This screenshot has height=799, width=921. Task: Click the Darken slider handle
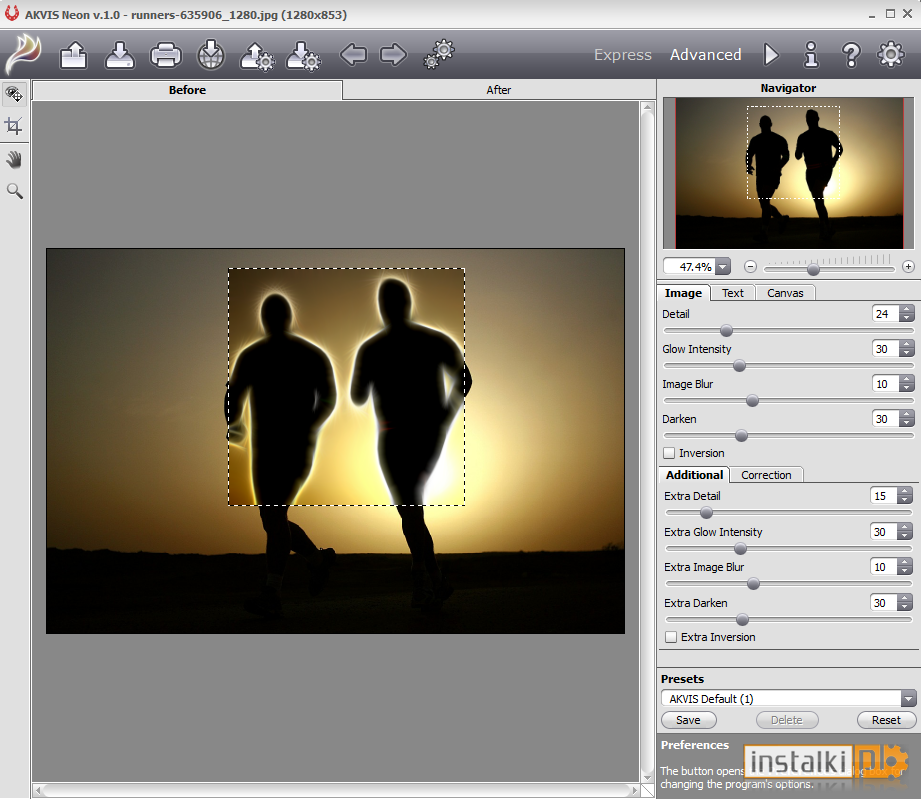click(x=741, y=435)
